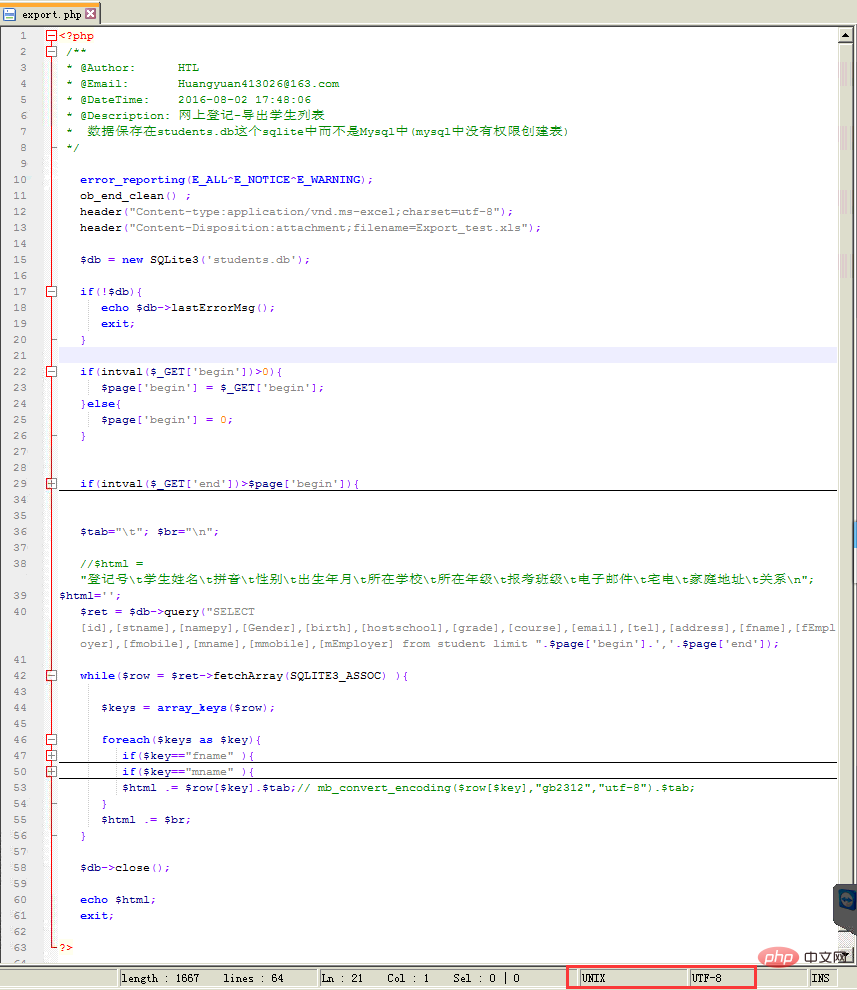Collapse the foreach block on line 46
The image size is (857, 990).
[52, 739]
